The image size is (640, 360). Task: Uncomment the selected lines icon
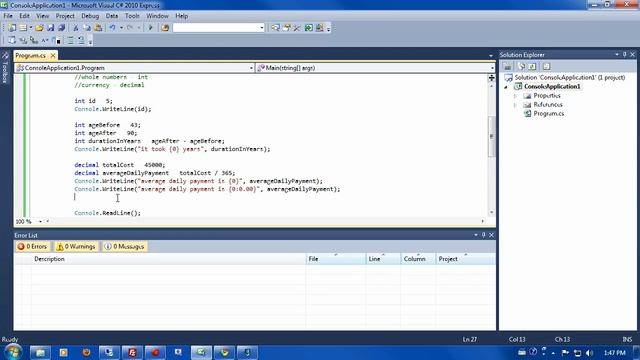81,40
